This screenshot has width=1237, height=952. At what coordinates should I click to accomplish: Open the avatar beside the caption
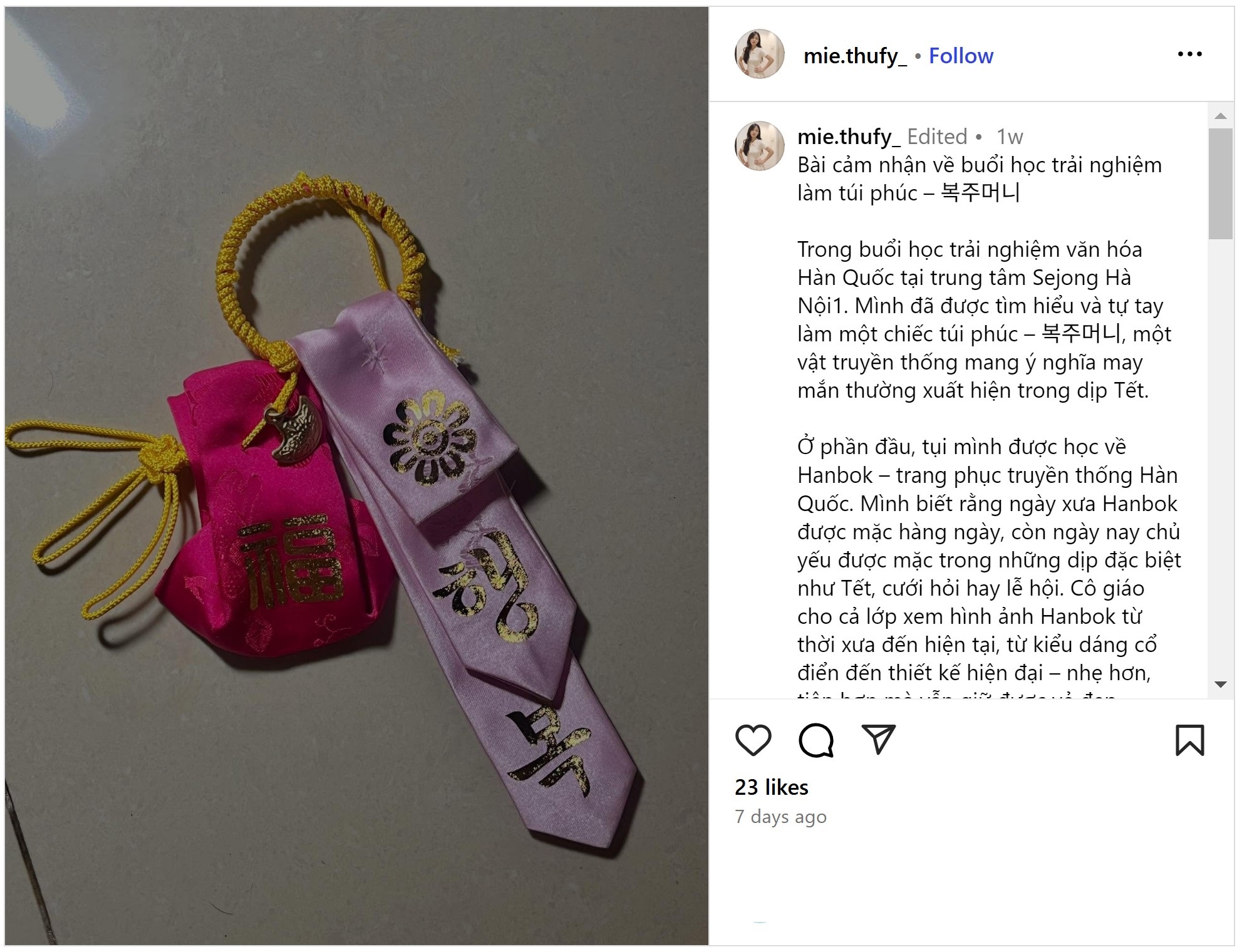point(758,146)
